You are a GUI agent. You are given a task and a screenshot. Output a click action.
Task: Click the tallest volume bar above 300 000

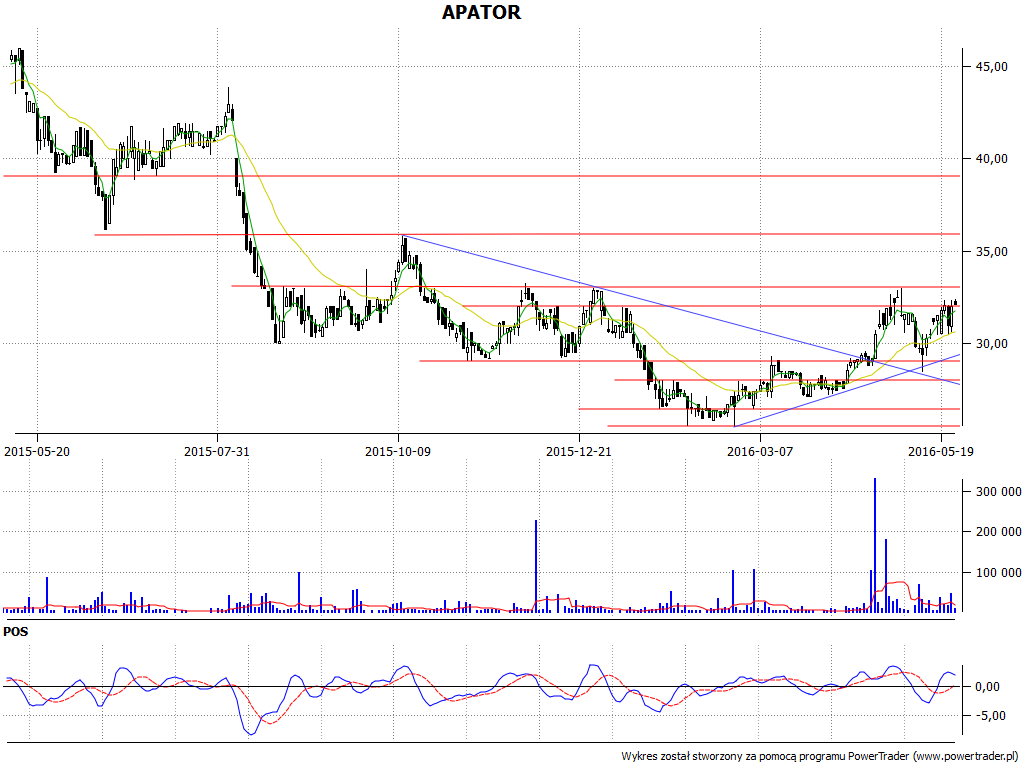[874, 545]
